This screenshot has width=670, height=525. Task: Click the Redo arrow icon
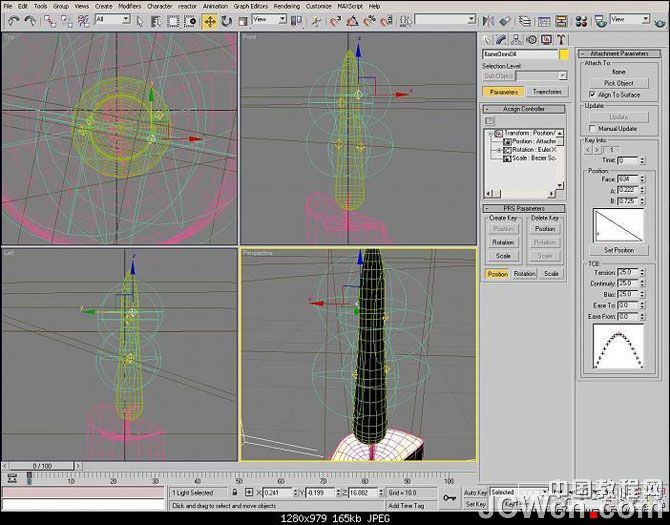click(x=29, y=21)
